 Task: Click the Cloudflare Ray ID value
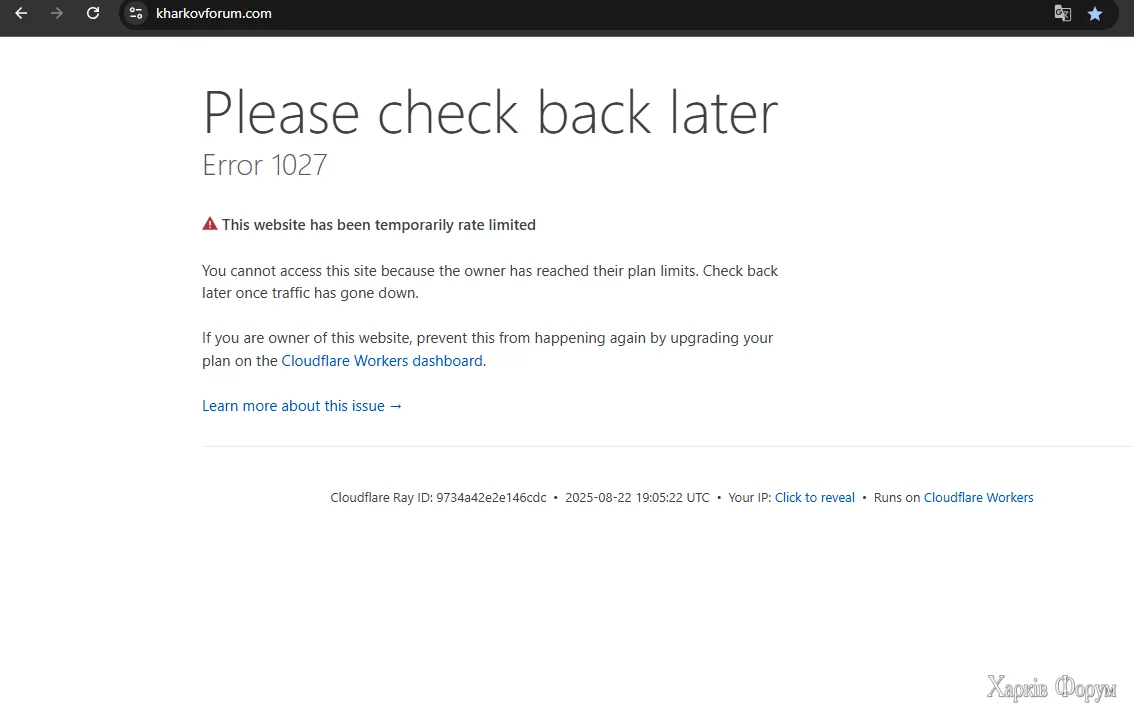click(491, 498)
